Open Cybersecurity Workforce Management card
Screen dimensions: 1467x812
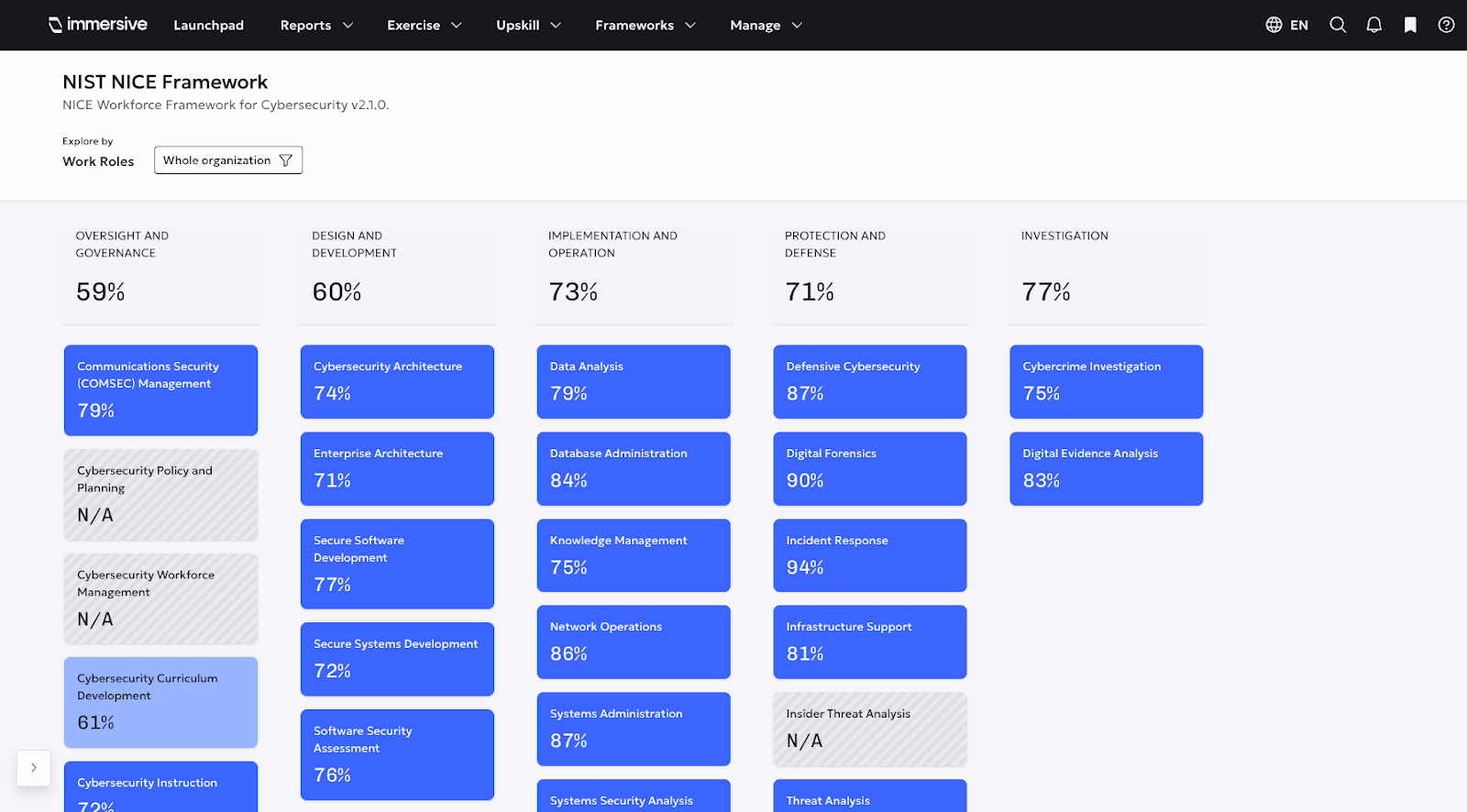point(160,599)
